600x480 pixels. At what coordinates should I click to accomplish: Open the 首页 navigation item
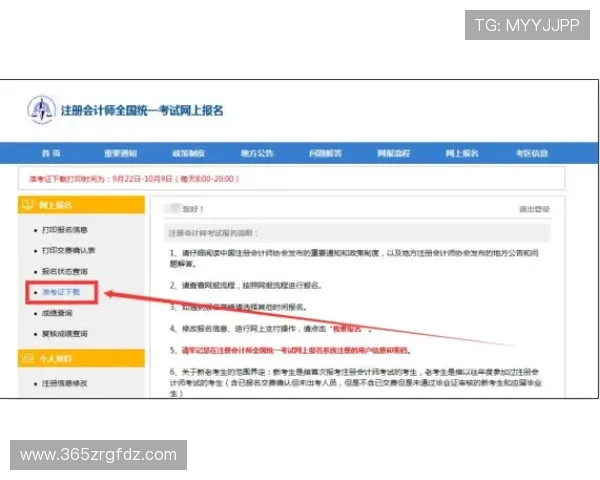[51, 153]
